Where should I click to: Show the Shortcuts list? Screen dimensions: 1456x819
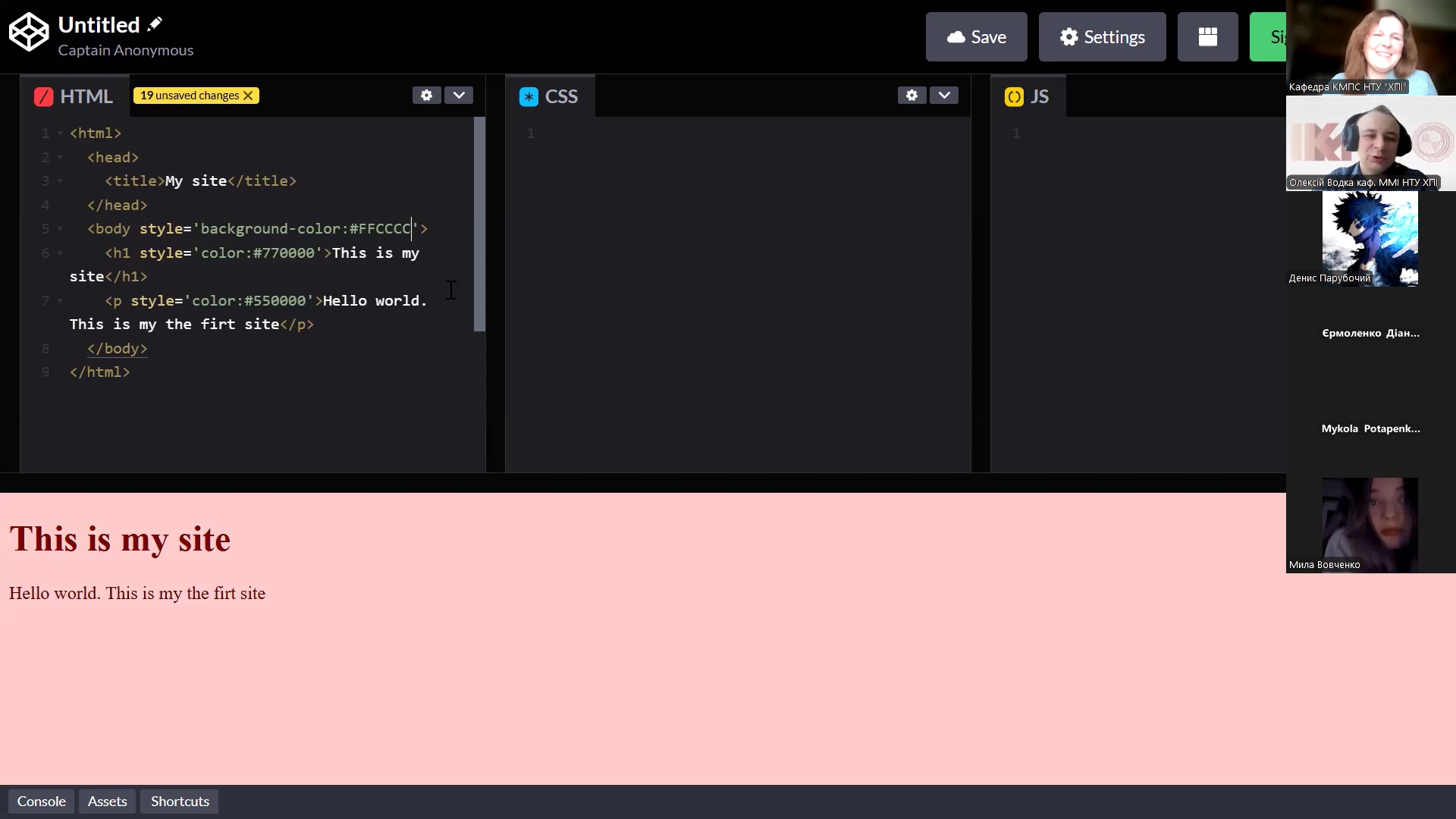(x=180, y=802)
